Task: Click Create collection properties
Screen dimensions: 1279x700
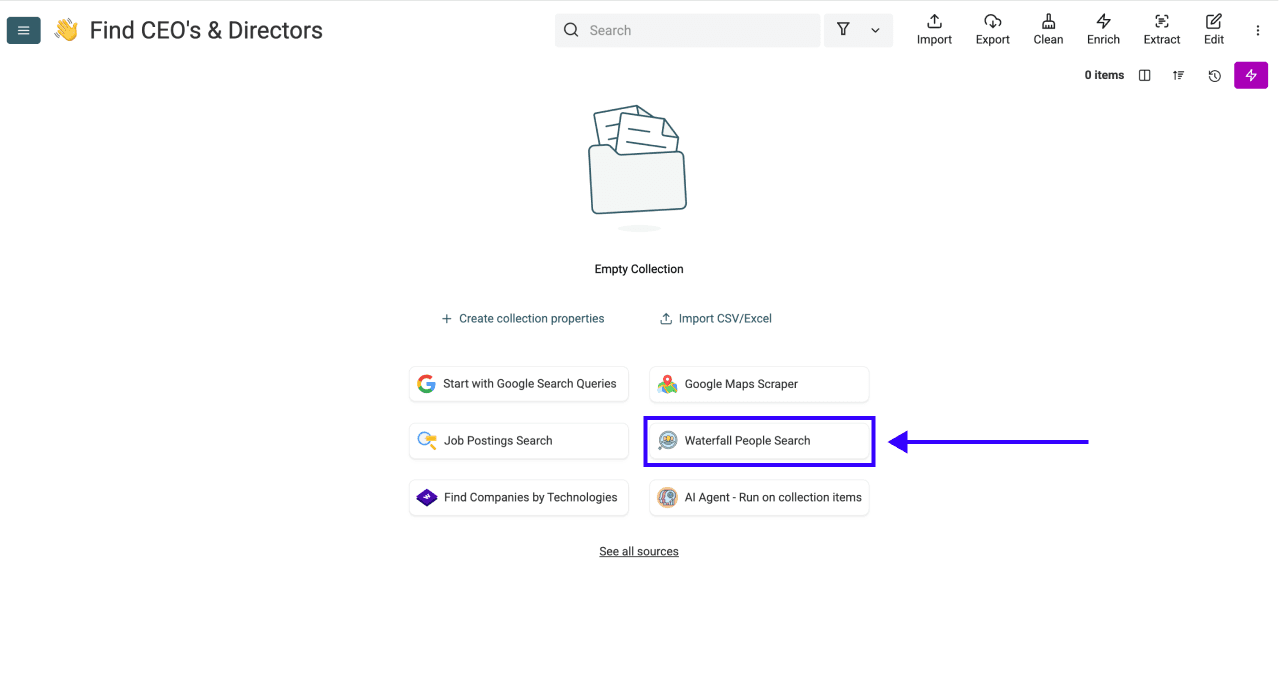Action: click(x=522, y=318)
